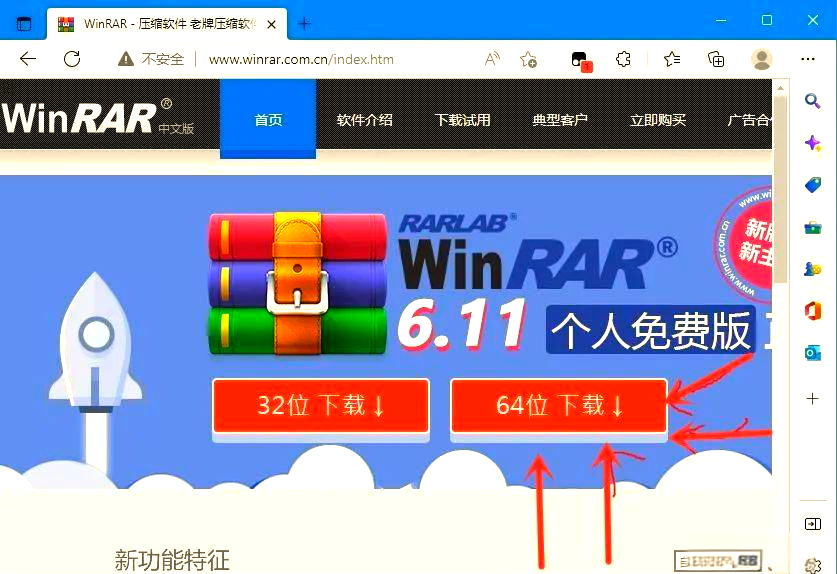Image resolution: width=837 pixels, height=574 pixels.
Task: Click the 个人免费版 label
Action: click(651, 330)
